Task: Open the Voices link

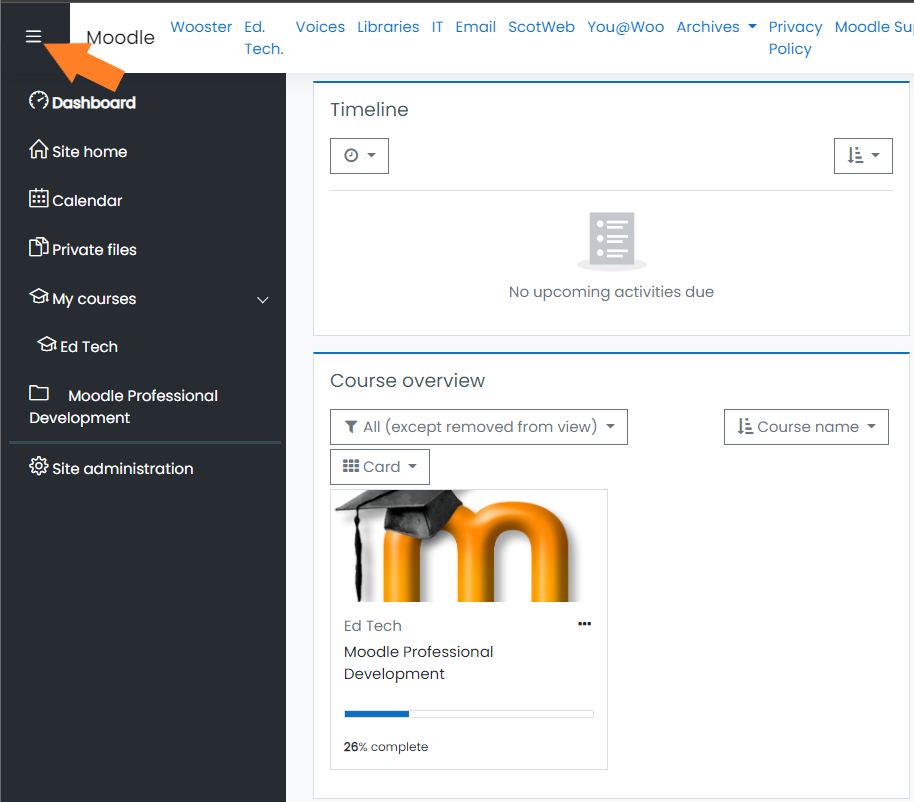Action: [x=320, y=27]
